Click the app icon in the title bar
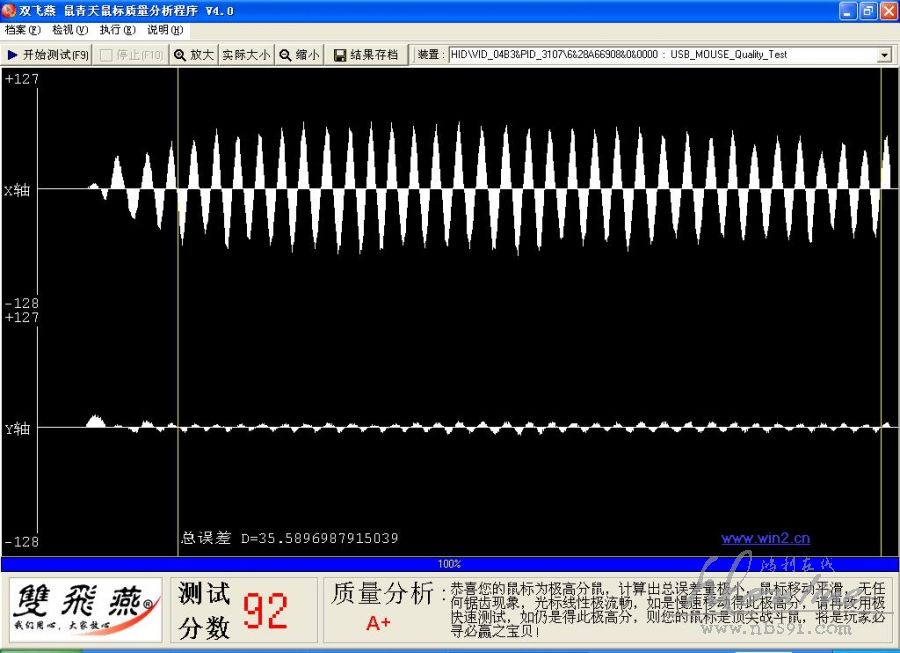Viewport: 900px width, 653px height. (9, 10)
